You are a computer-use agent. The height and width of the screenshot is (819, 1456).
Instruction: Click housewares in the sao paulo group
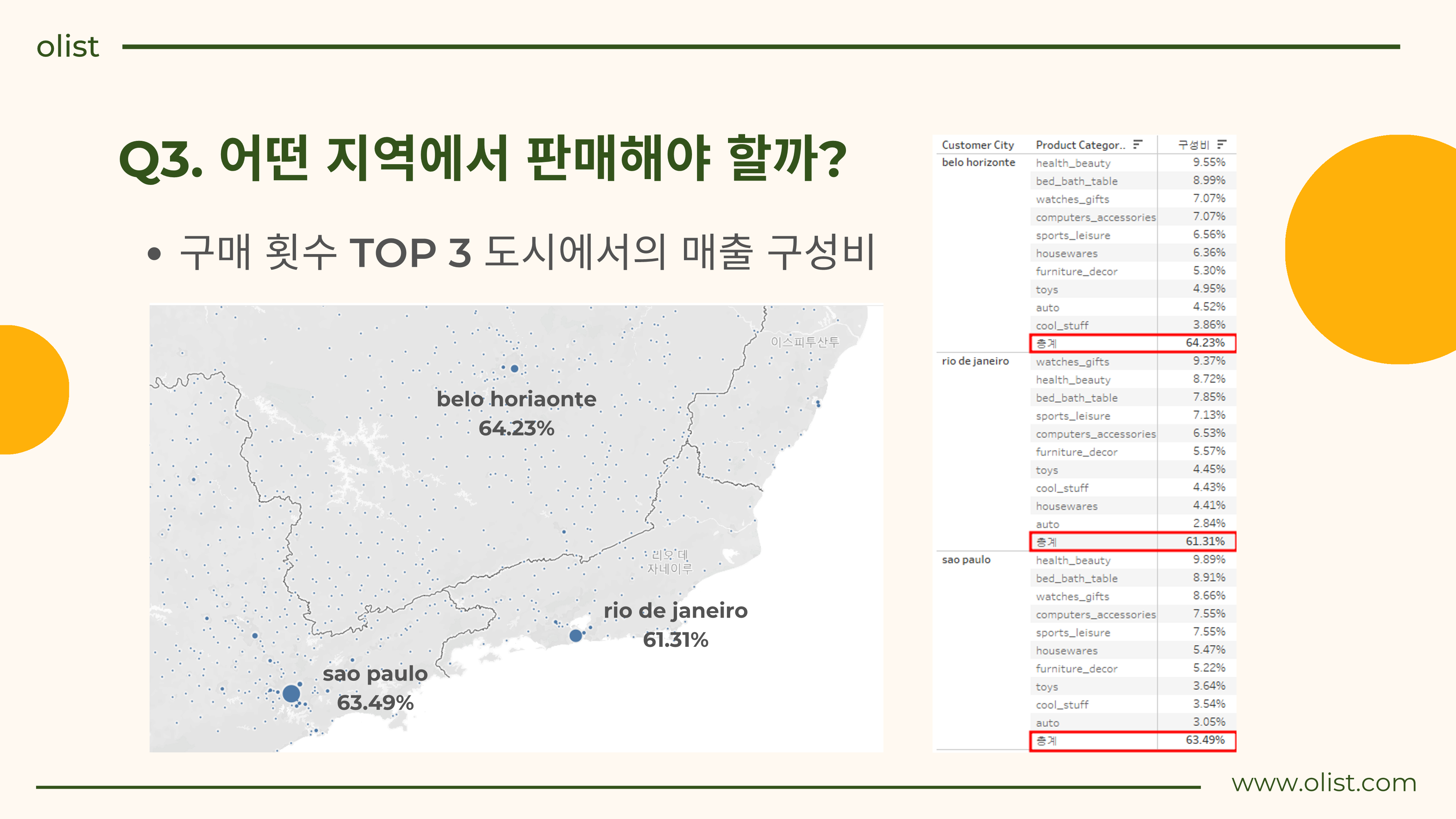(x=1067, y=650)
